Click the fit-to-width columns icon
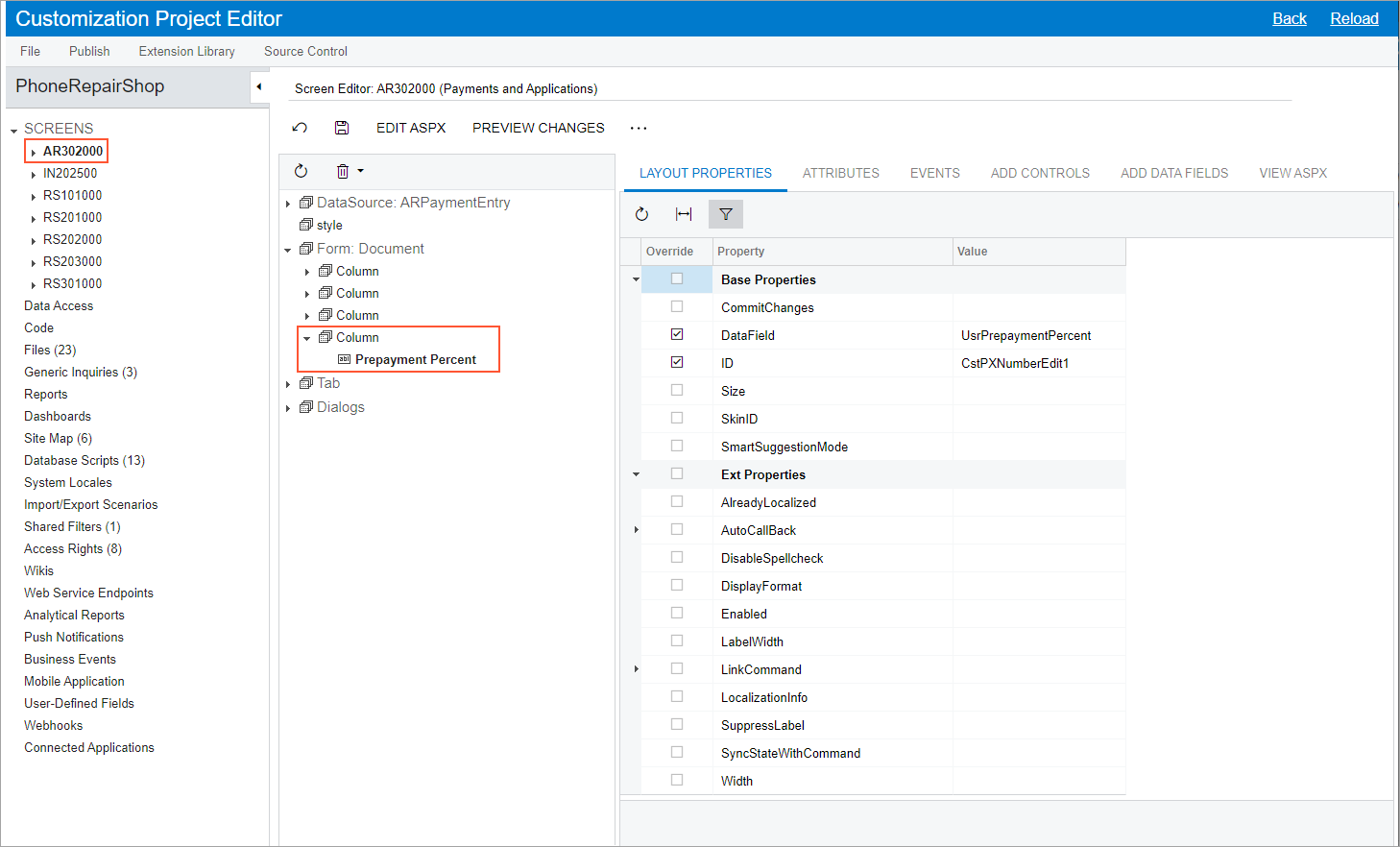Viewport: 1400px width, 847px height. click(684, 214)
